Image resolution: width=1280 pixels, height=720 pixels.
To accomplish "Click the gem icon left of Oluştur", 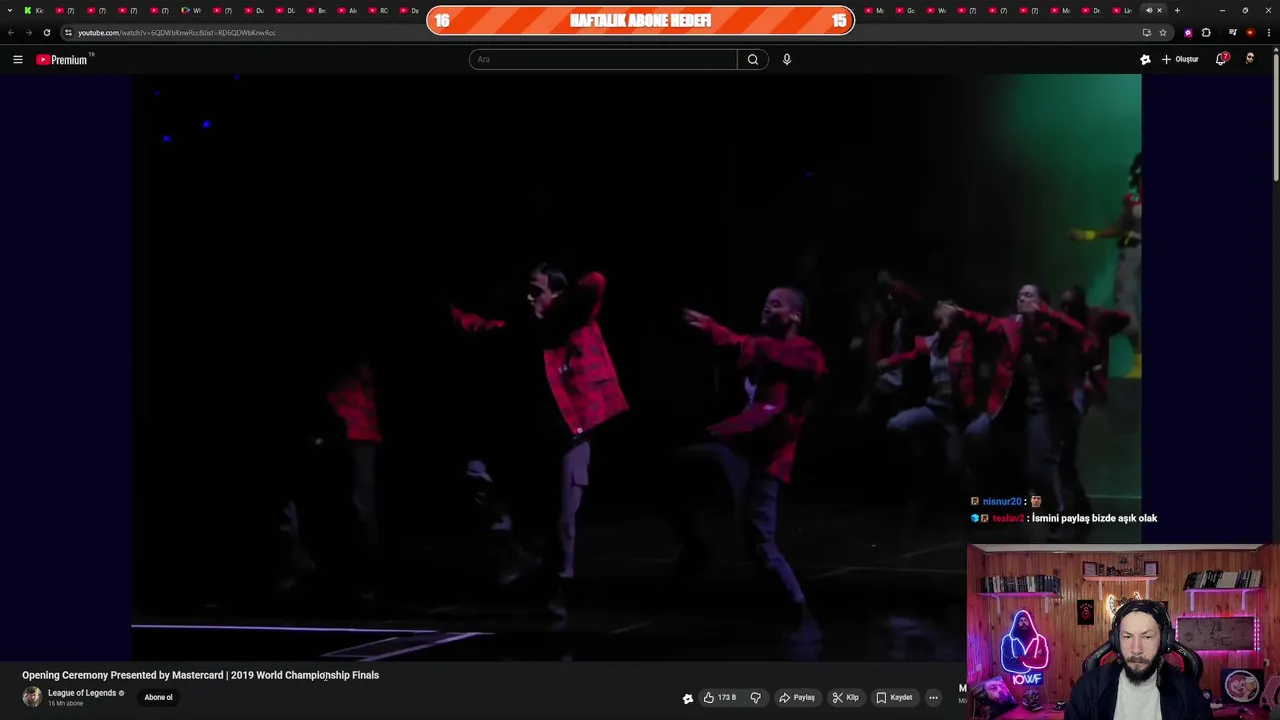I will click(x=1145, y=60).
